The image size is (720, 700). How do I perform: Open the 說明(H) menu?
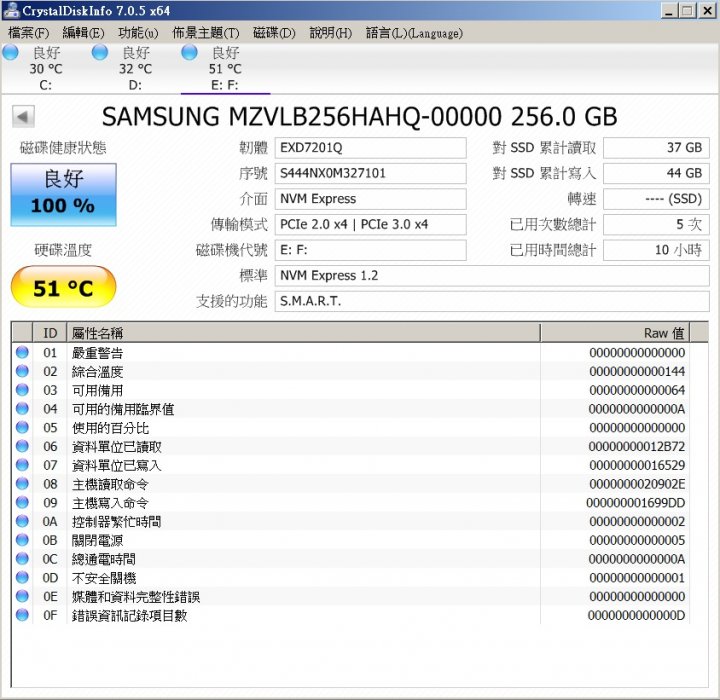(331, 33)
